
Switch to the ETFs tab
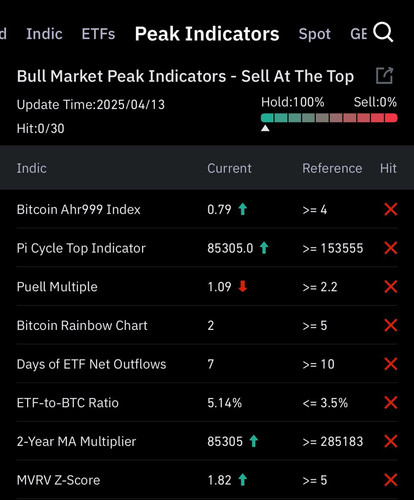tap(98, 34)
